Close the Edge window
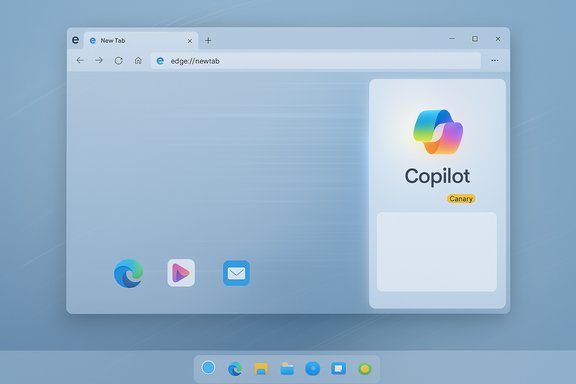The width and height of the screenshot is (576, 384). pyautogui.click(x=498, y=39)
